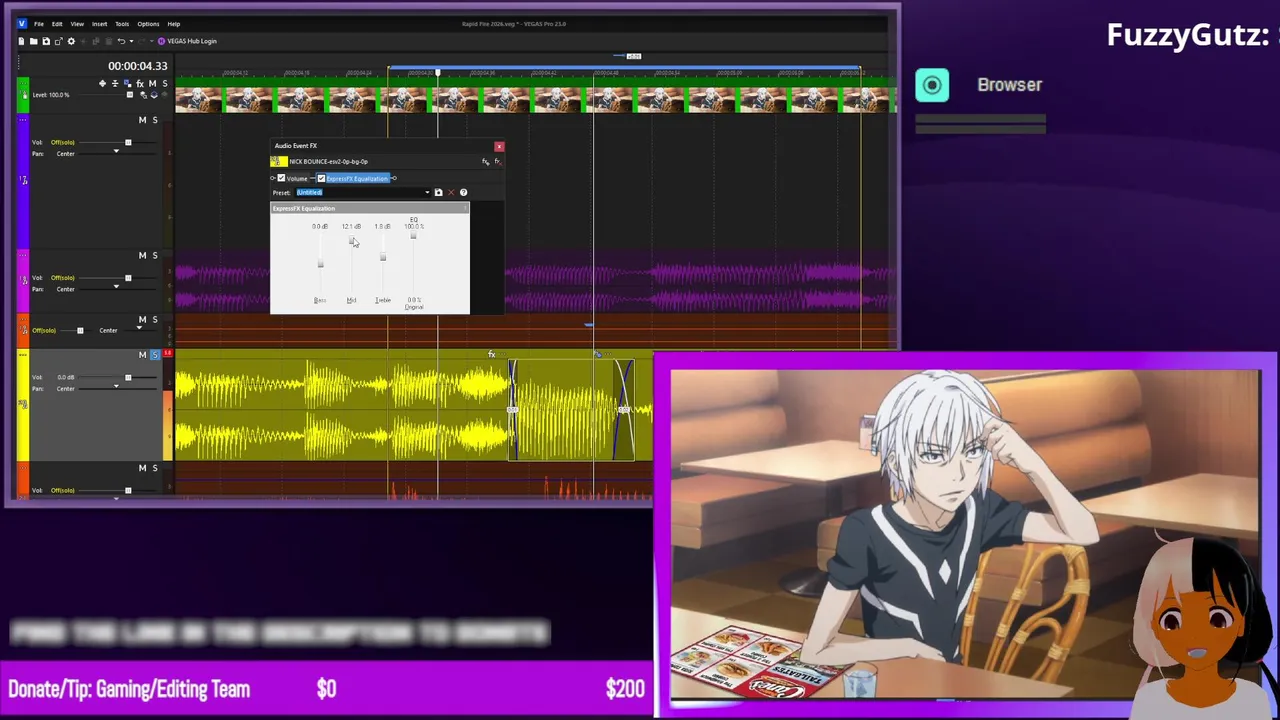1280x720 pixels.
Task: Click the purple track's Vol slider handle
Action: click(128, 142)
